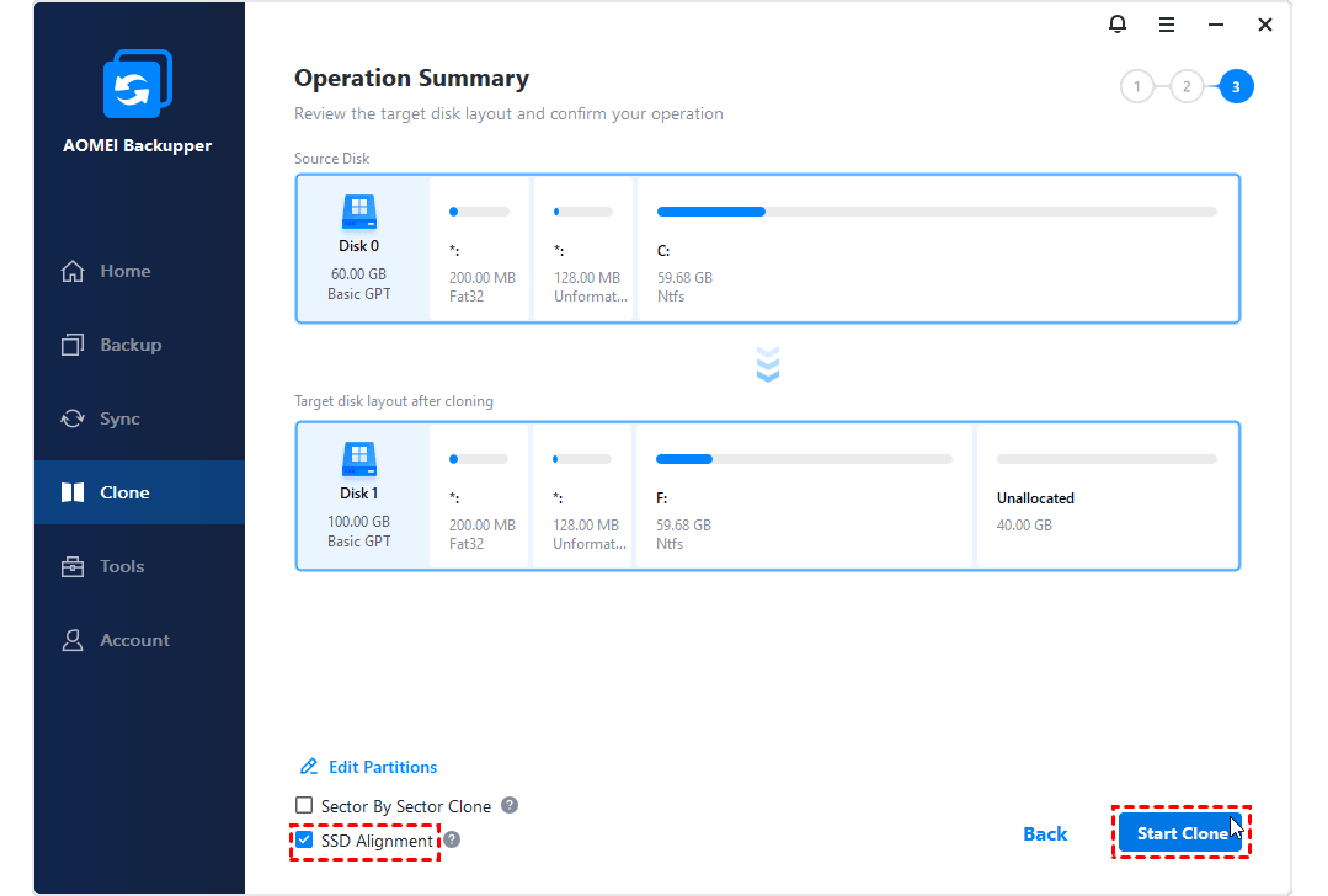The width and height of the screenshot is (1328, 896).
Task: Click the Disk 0 60.00 GB size label
Action: [x=359, y=273]
